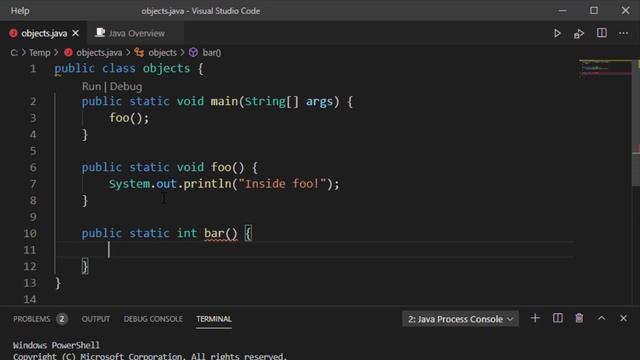The width and height of the screenshot is (640, 360).
Task: Close the objects.java tab
Action: 76,33
